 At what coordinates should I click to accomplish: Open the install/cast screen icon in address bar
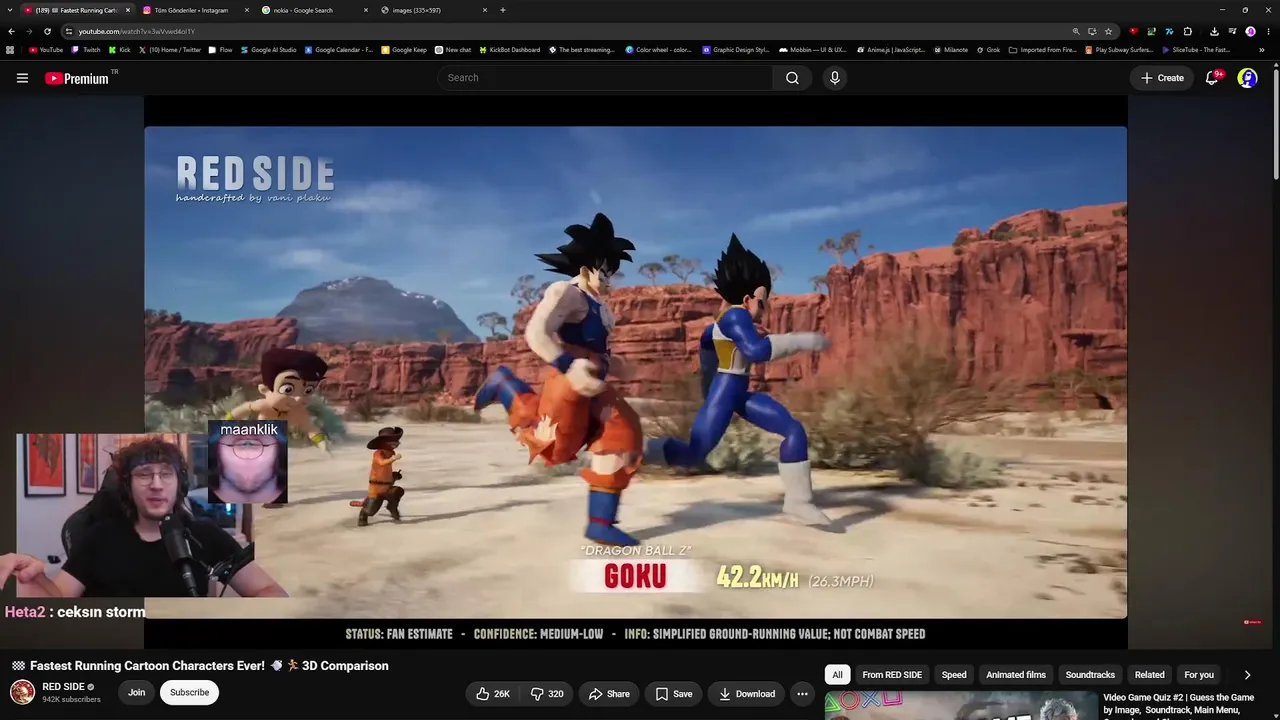pos(1092,31)
